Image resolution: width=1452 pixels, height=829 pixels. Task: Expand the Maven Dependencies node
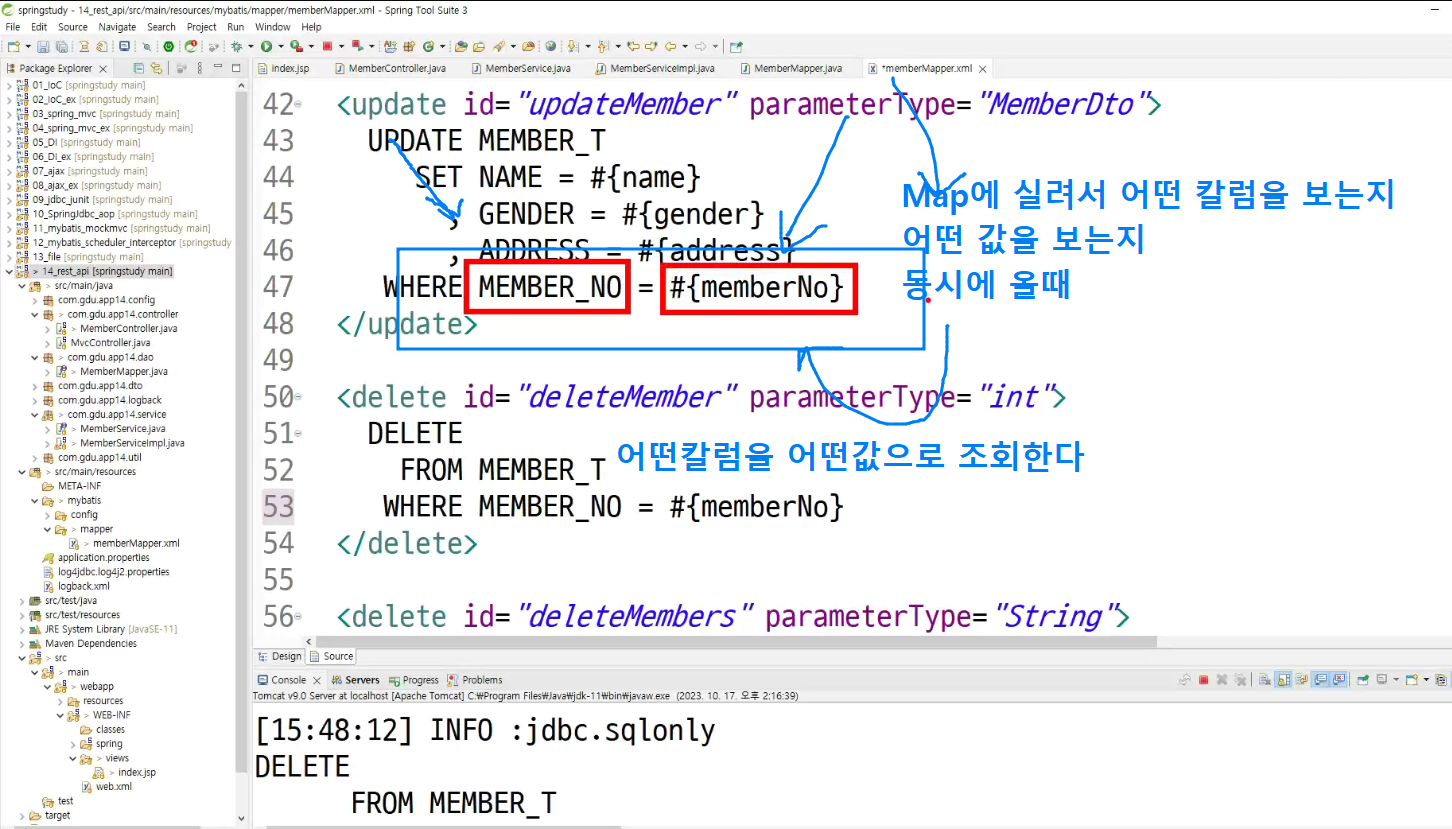pos(22,643)
